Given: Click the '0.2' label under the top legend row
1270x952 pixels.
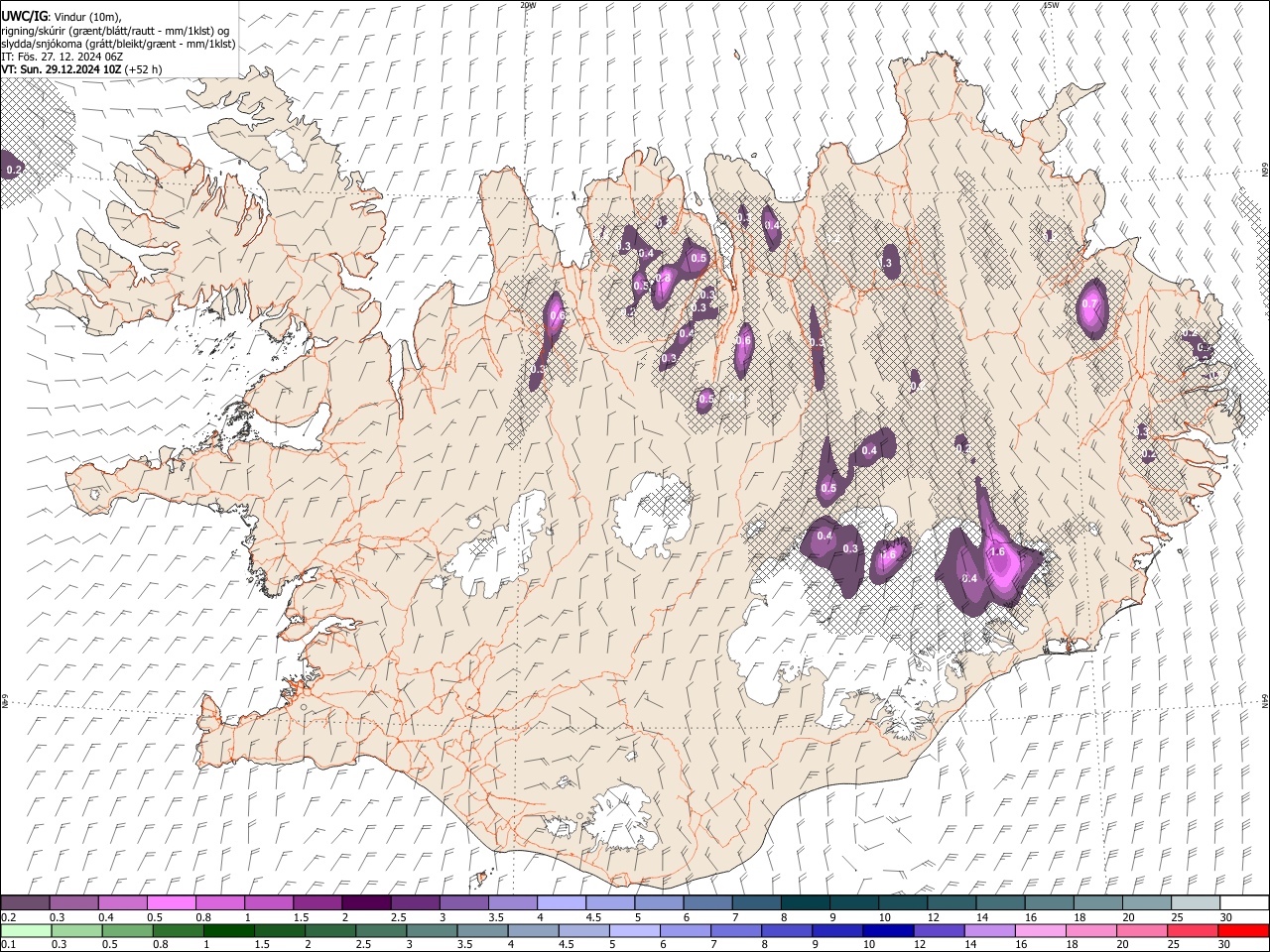Looking at the screenshot, I should (8, 917).
